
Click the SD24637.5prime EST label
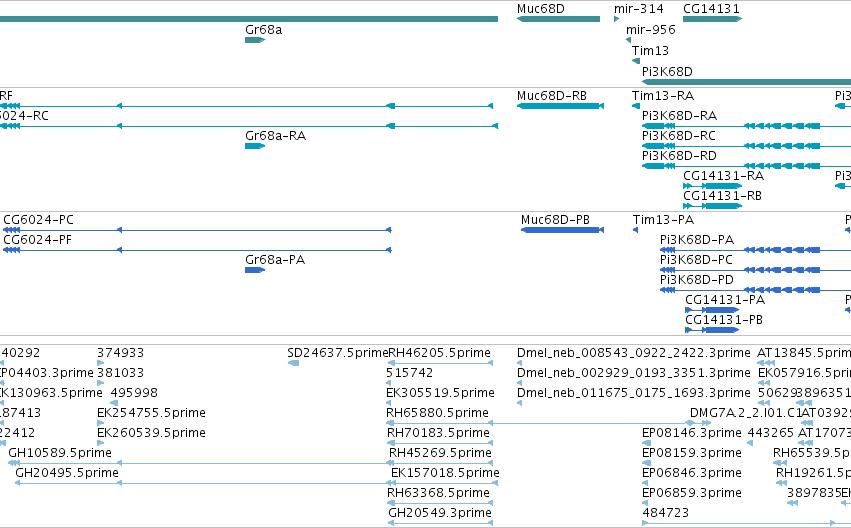click(x=338, y=353)
